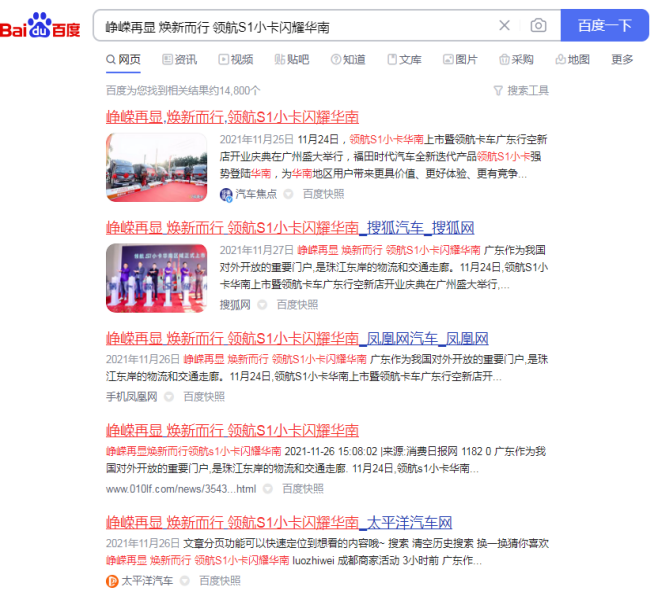Image resolution: width=654 pixels, height=605 pixels.
Task: Open the 凤凰网汽车 result title link
Action: click(297, 337)
